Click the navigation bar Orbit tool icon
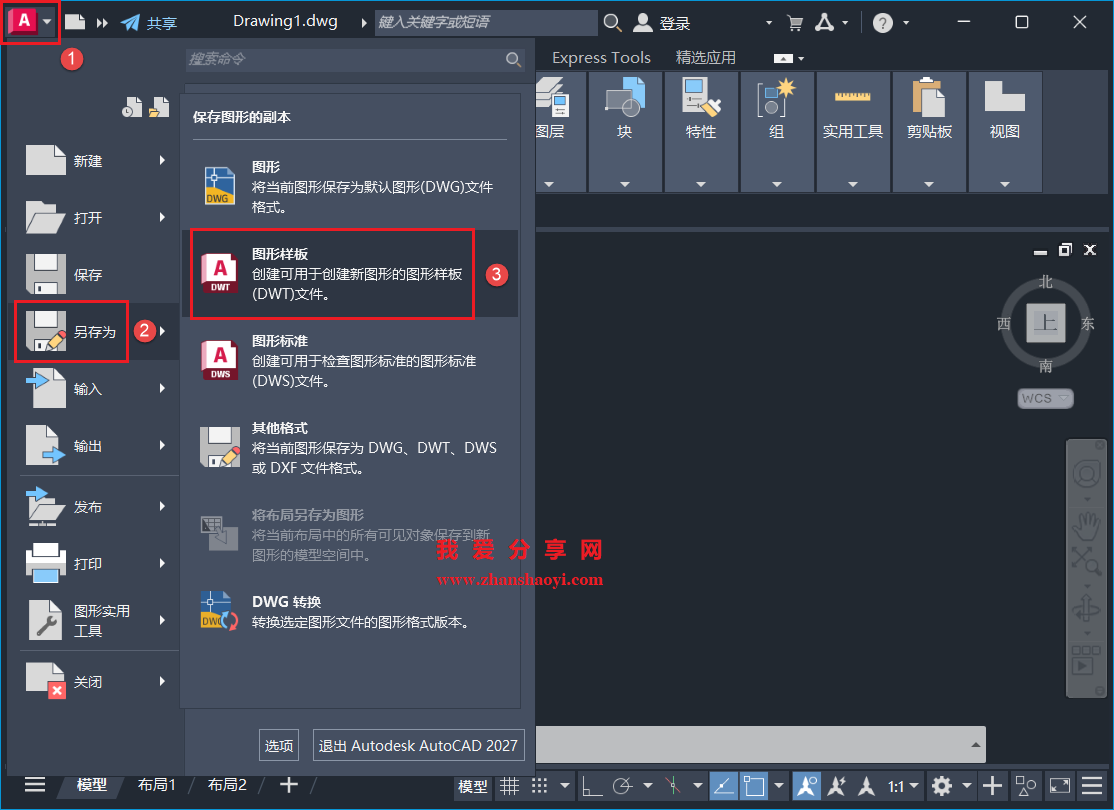The width and height of the screenshot is (1114, 810). 1086,609
